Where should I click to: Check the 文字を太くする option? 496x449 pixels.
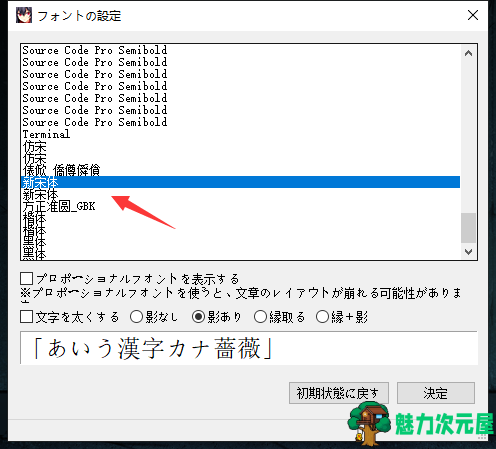pos(26,317)
